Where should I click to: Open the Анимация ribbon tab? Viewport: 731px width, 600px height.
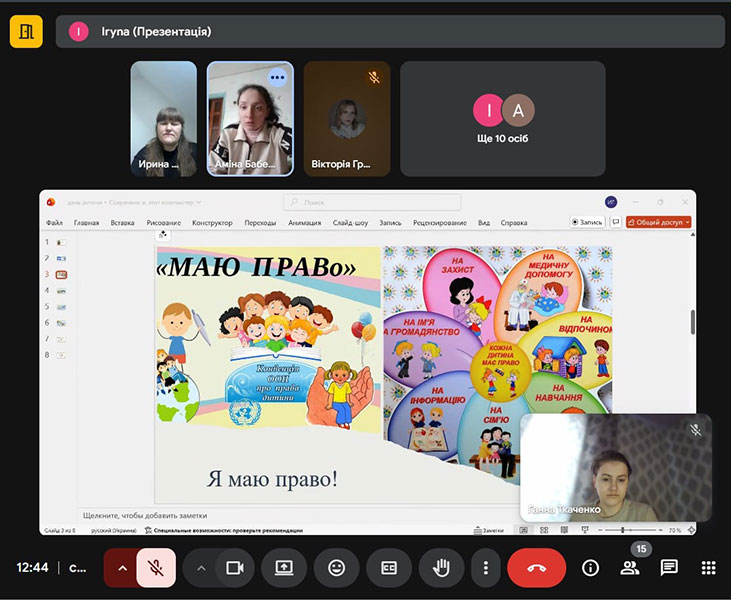point(304,223)
